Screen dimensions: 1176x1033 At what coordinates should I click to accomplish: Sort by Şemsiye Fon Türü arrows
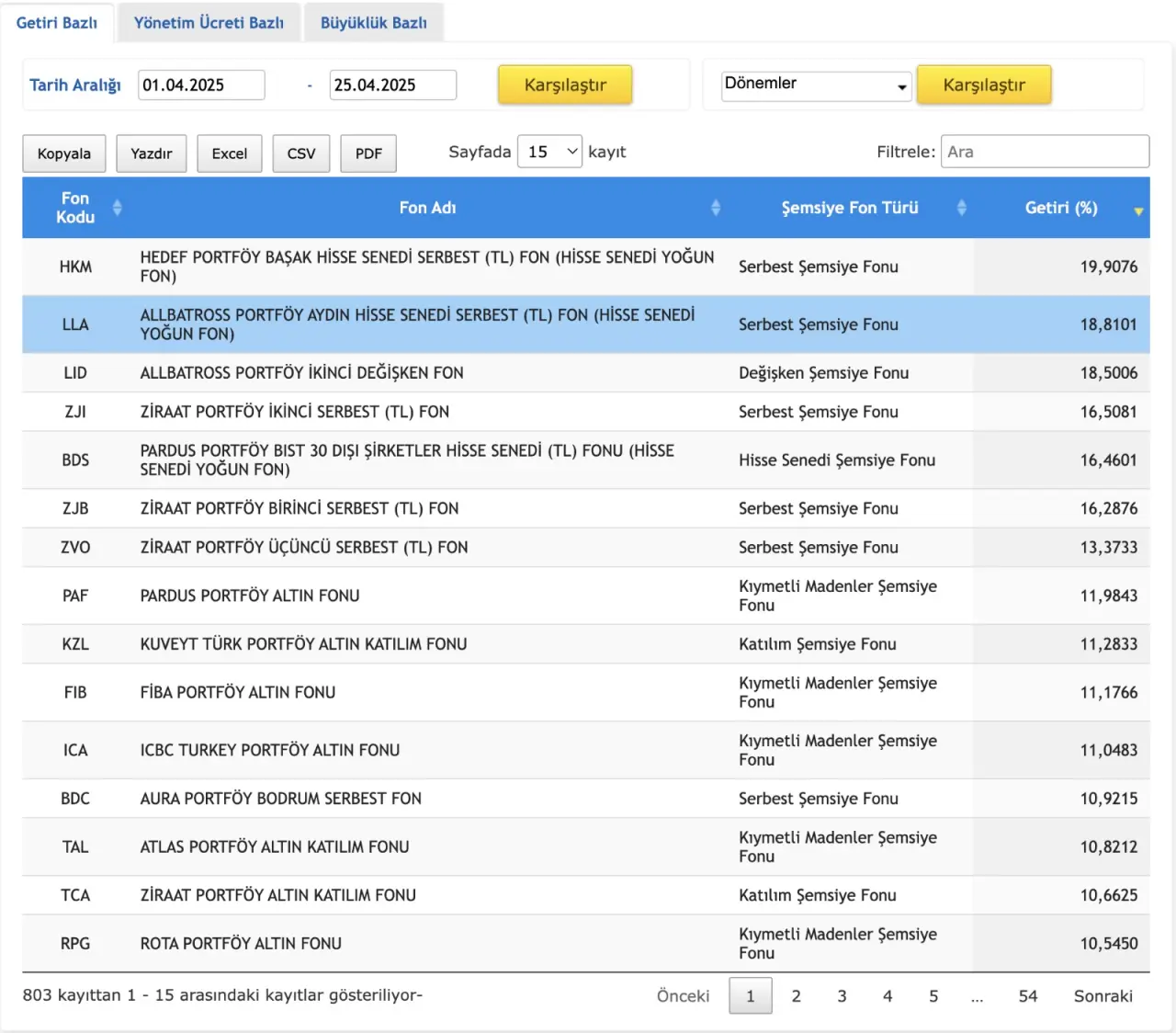point(961,208)
